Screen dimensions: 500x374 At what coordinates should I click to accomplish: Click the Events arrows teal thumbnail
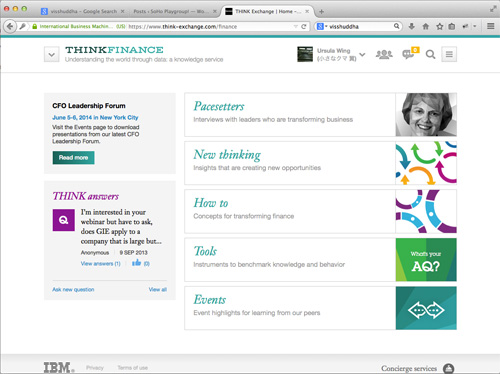pos(426,308)
